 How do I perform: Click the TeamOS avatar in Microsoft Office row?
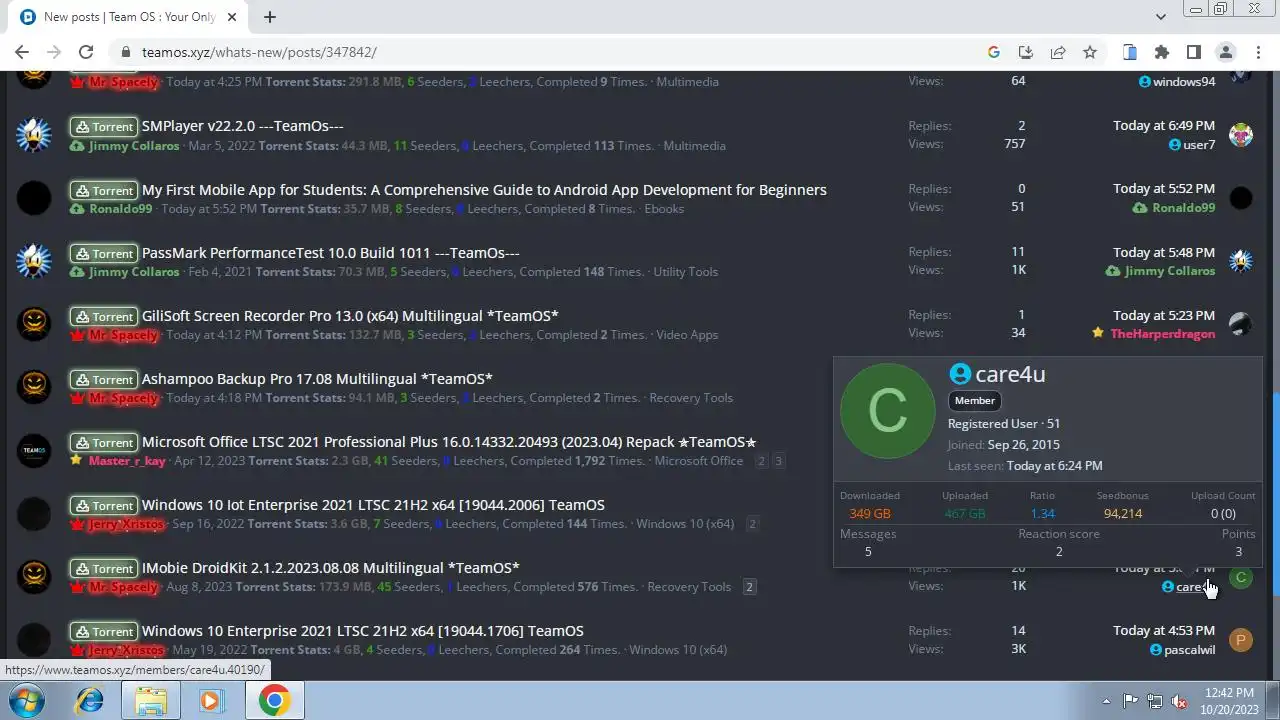coord(34,450)
